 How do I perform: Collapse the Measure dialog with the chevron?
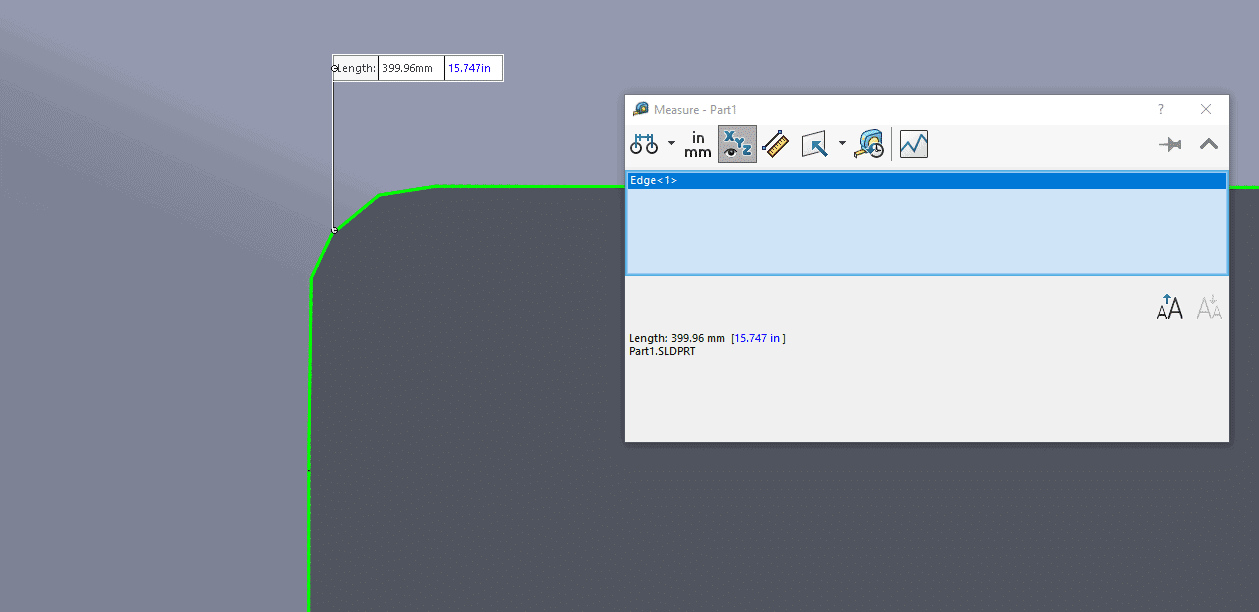[1209, 143]
